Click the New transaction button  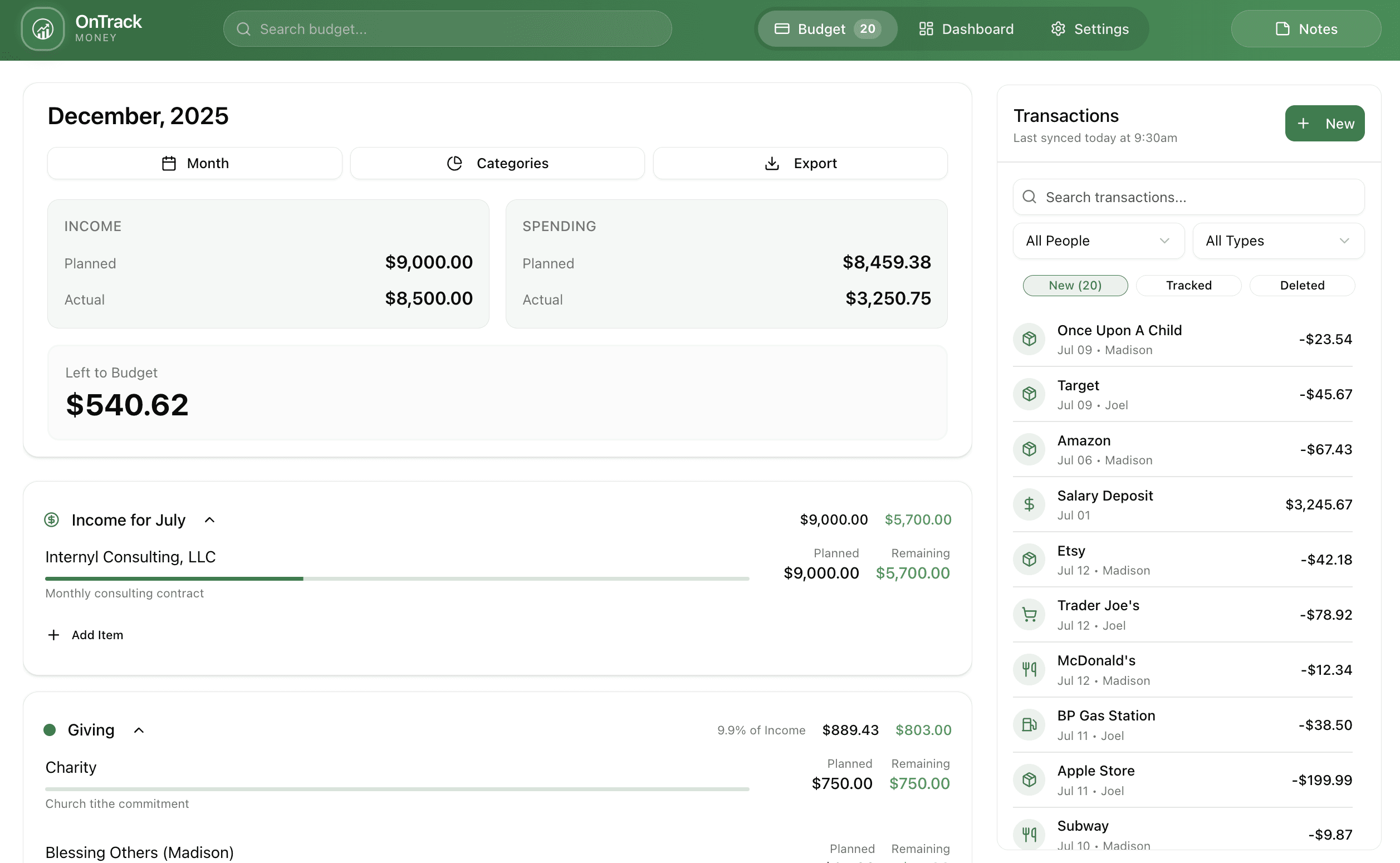[x=1325, y=122]
